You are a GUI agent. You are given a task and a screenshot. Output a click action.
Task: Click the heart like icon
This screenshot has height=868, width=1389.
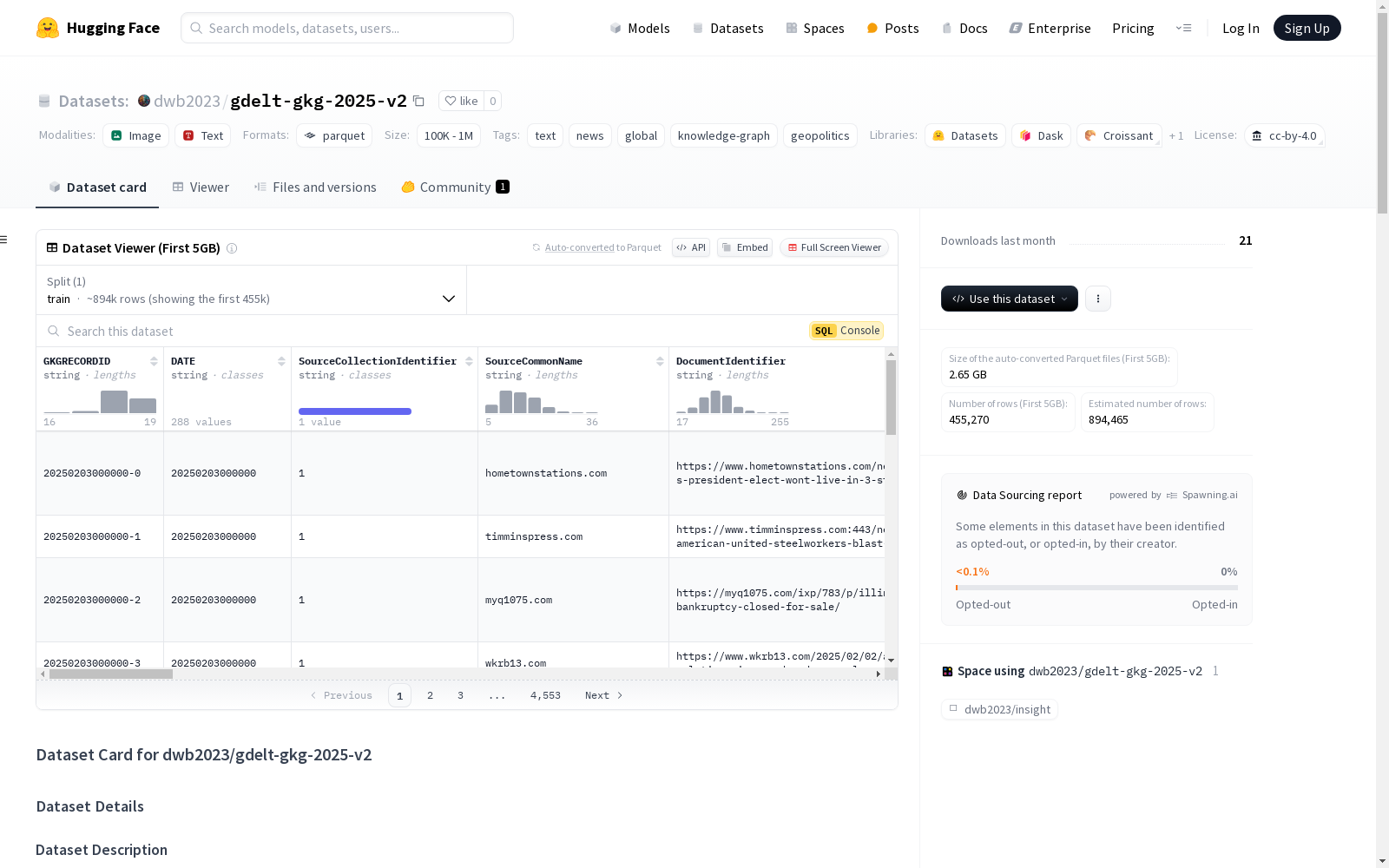[x=450, y=101]
